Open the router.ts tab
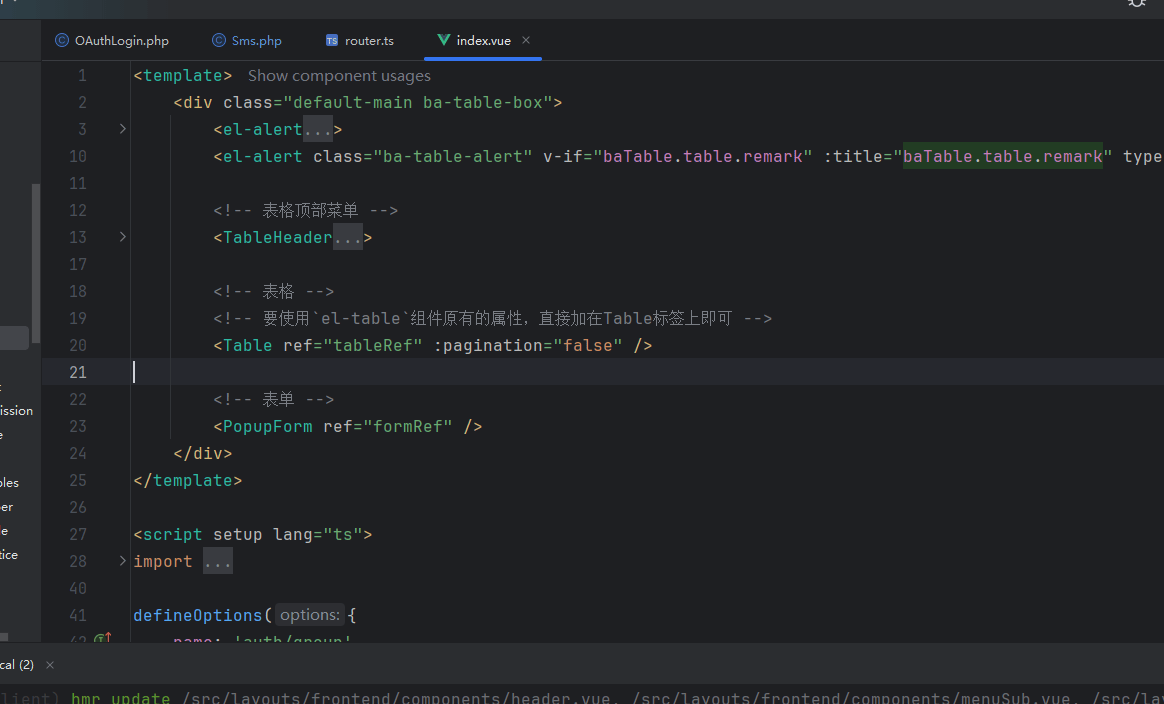This screenshot has width=1164, height=704. pos(360,40)
